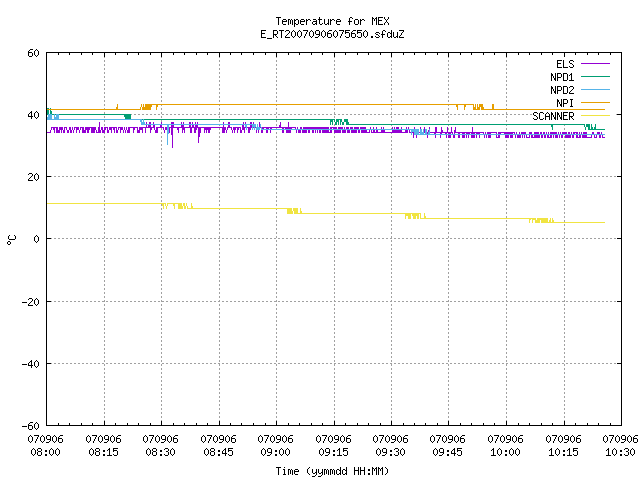Click the x-axis tick label 09:00

[x=276, y=452]
